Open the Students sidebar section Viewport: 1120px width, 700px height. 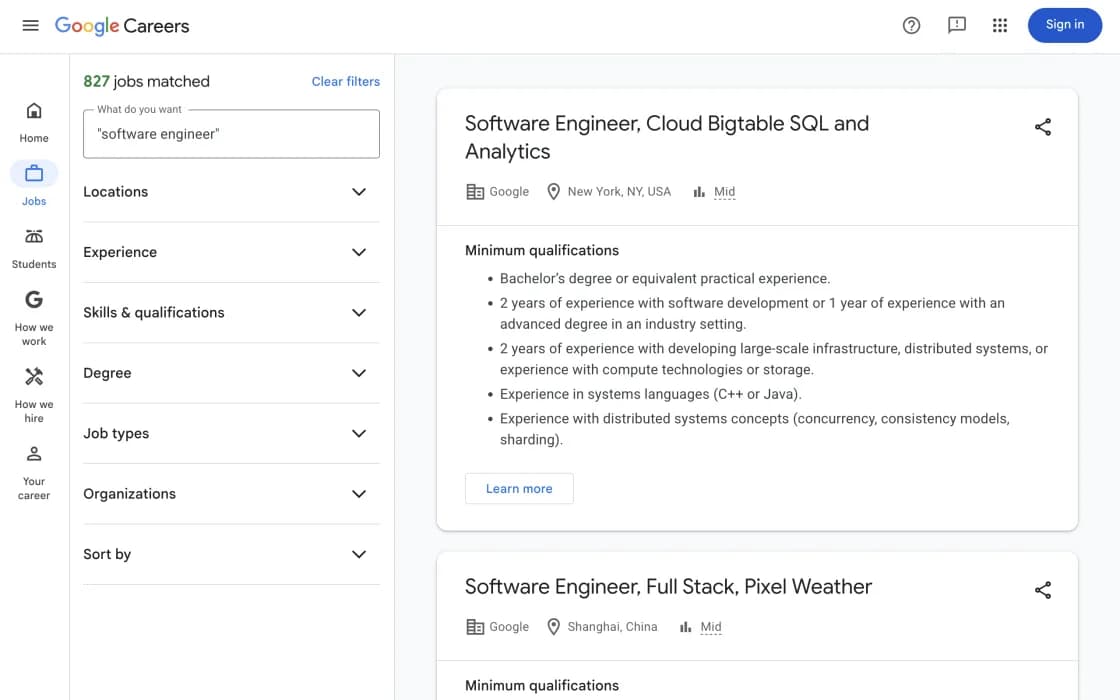pyautogui.click(x=34, y=249)
